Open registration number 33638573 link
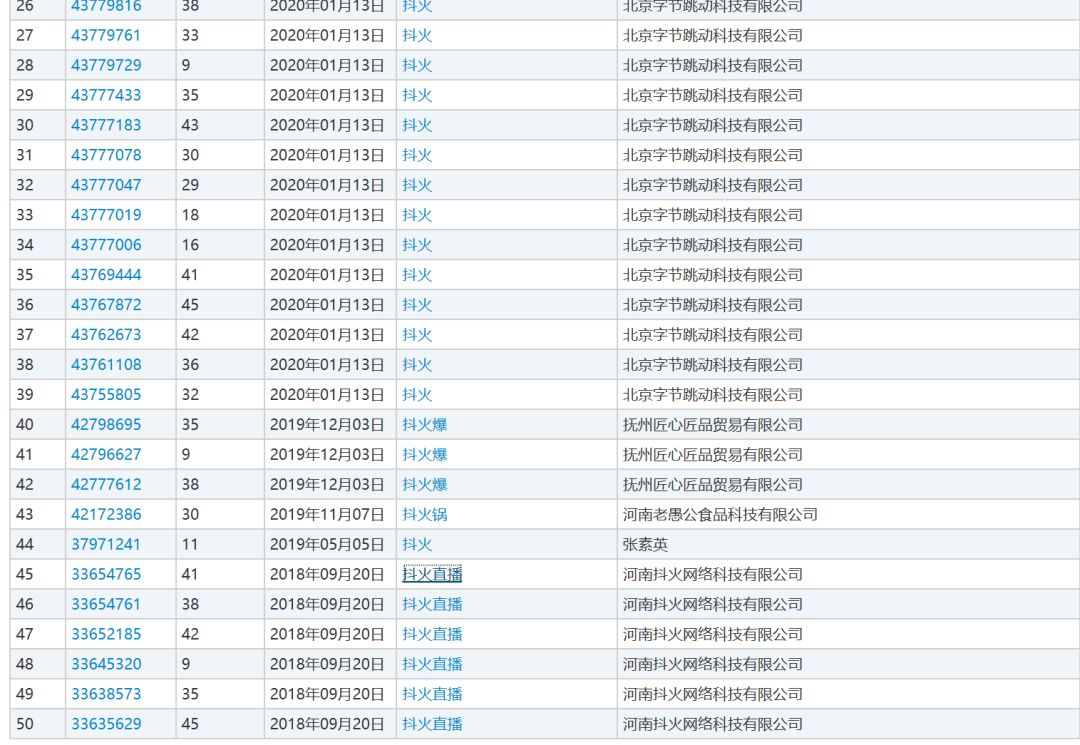The height and width of the screenshot is (745, 1080). (x=106, y=694)
